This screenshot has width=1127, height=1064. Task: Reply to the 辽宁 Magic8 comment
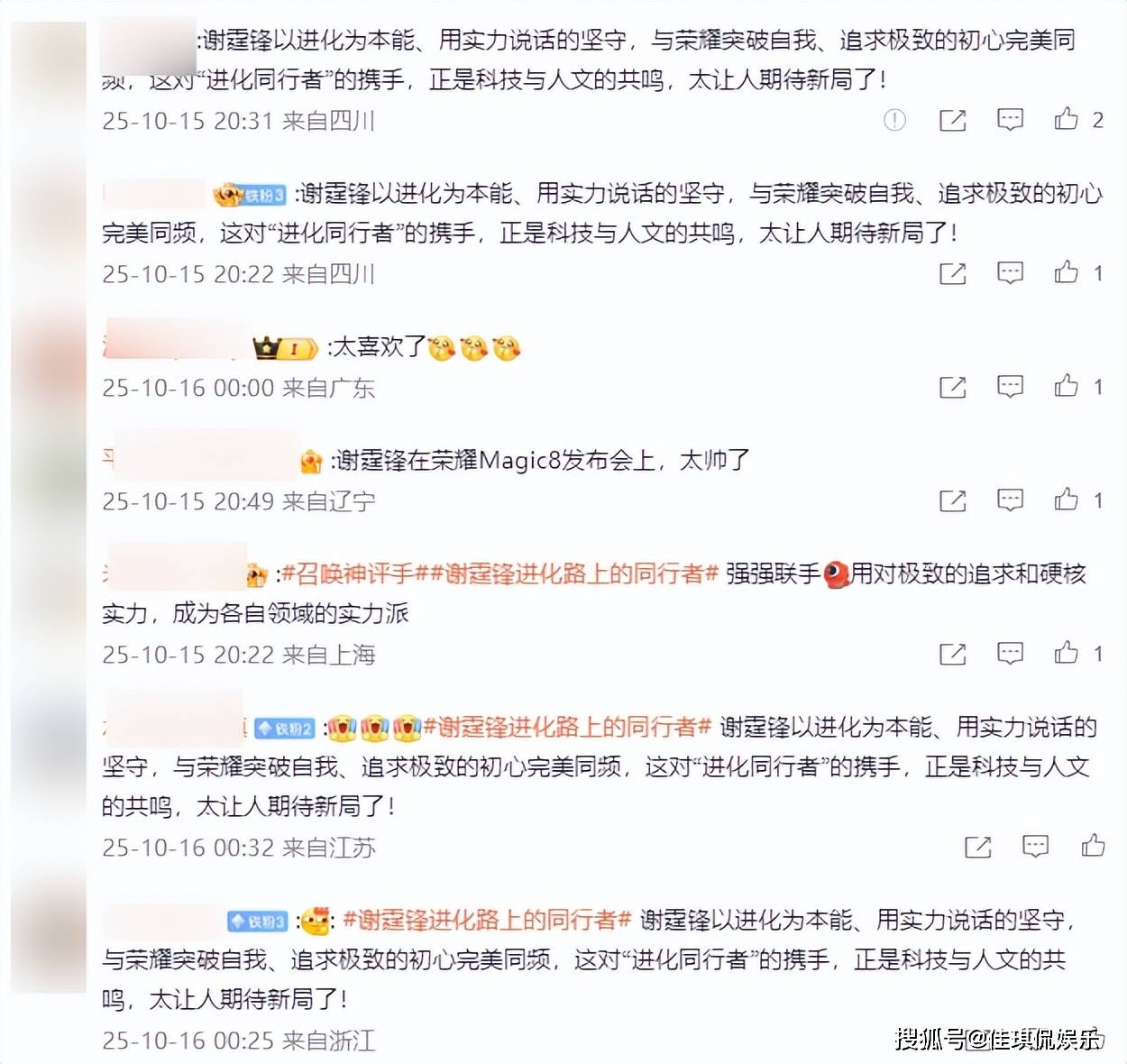[x=1010, y=500]
